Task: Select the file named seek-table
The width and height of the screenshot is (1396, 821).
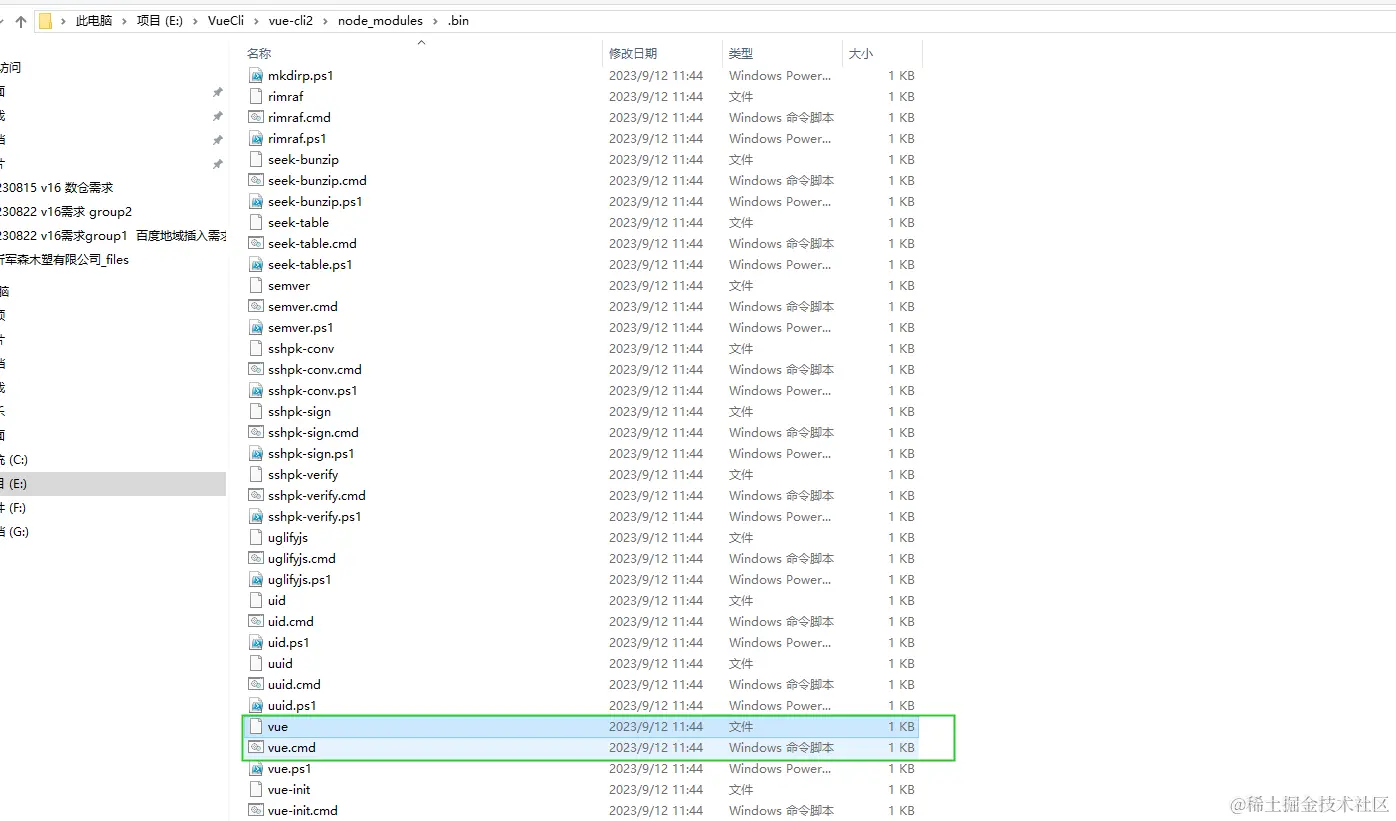Action: 298,222
